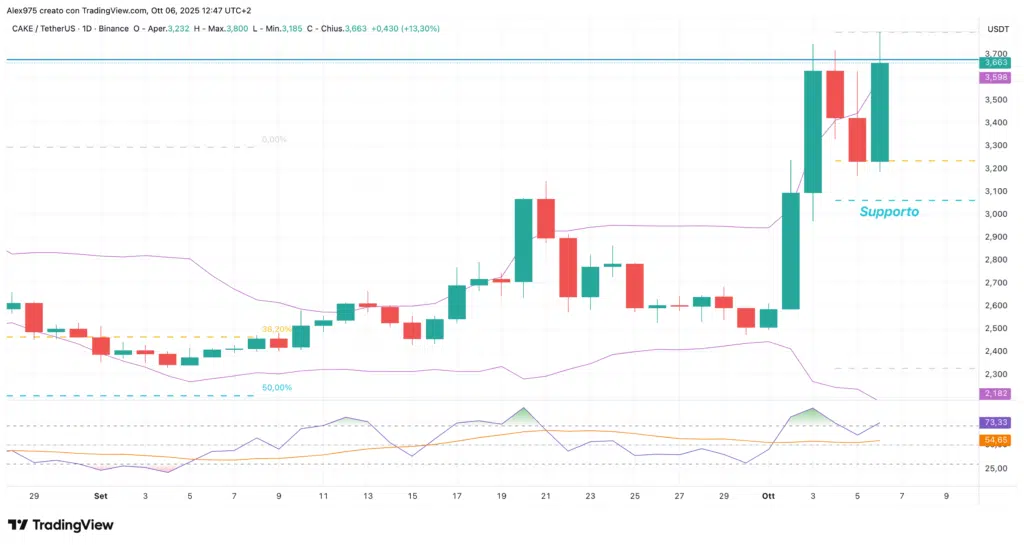Click the 50,00% Fibonacci level label
Image resolution: width=1024 pixels, height=545 pixels.
(x=275, y=387)
